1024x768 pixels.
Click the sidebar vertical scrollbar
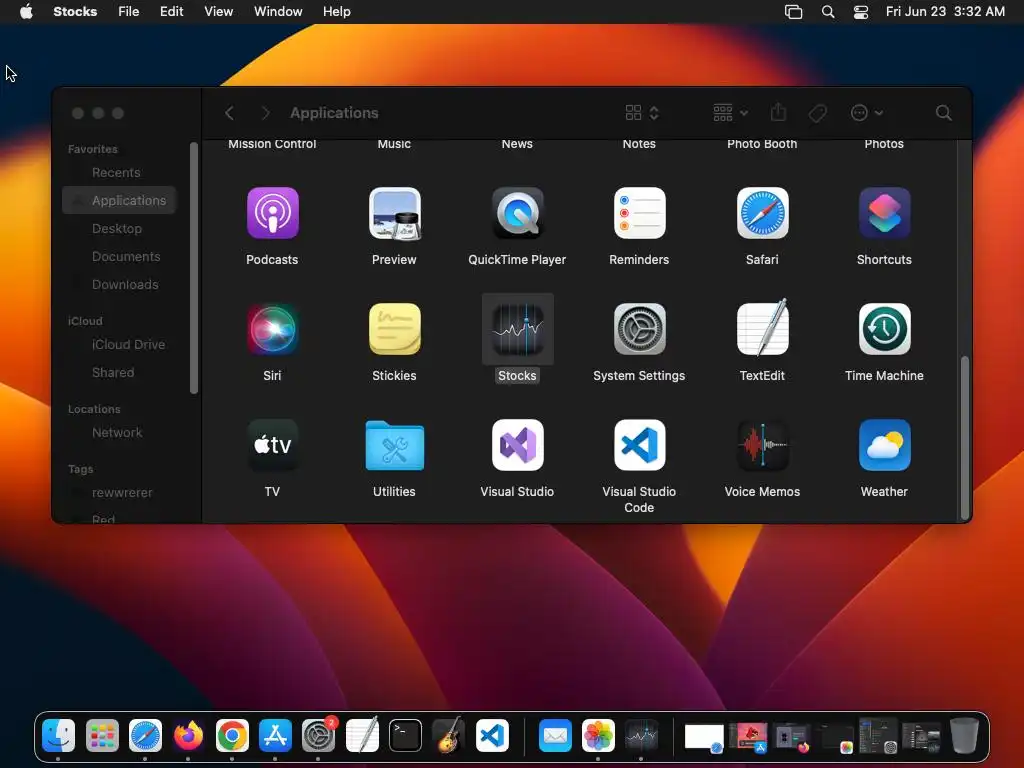(x=193, y=268)
